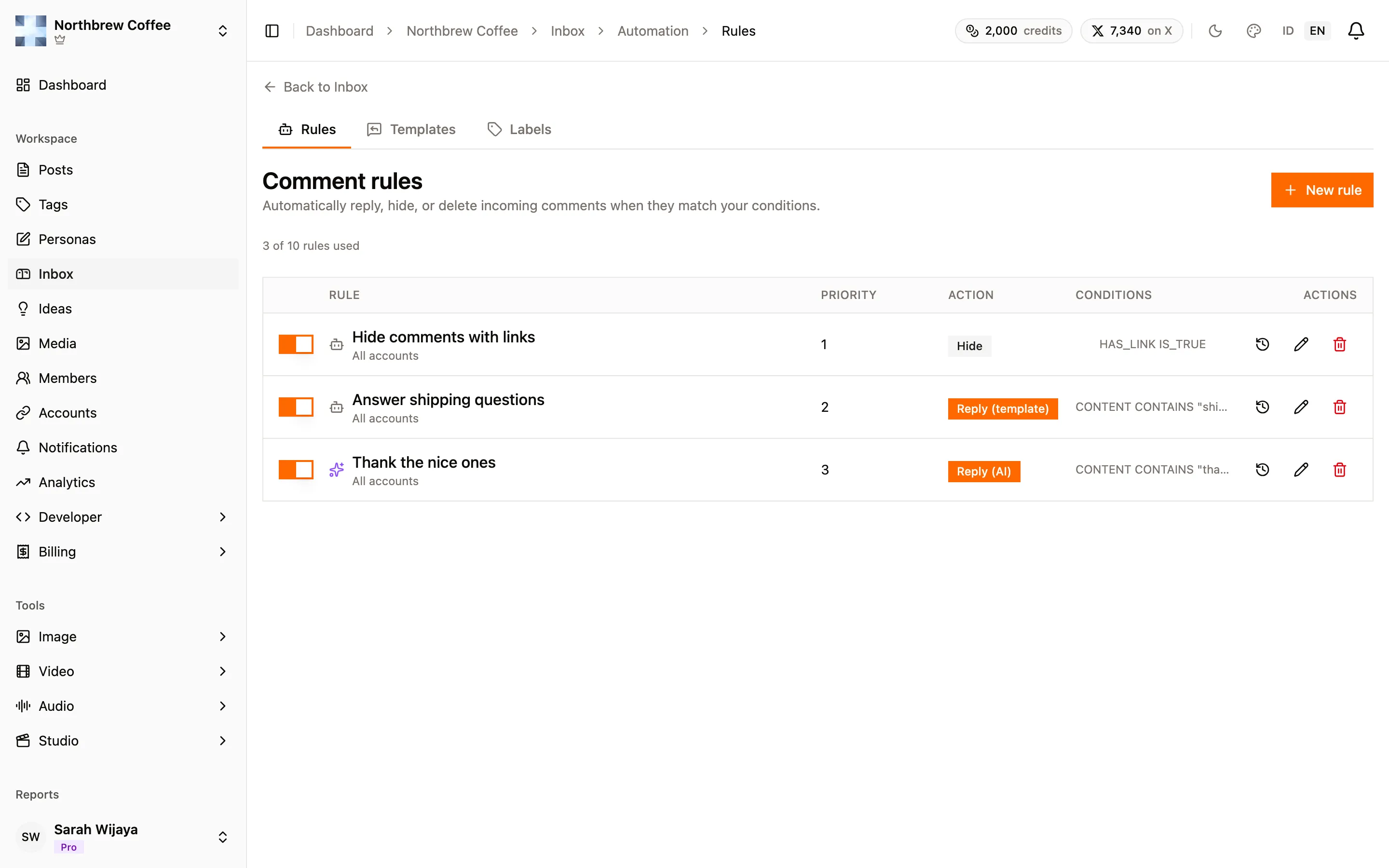The width and height of the screenshot is (1389, 868).
Task: Go to Northbrew Coffee breadcrumb
Action: 462,31
